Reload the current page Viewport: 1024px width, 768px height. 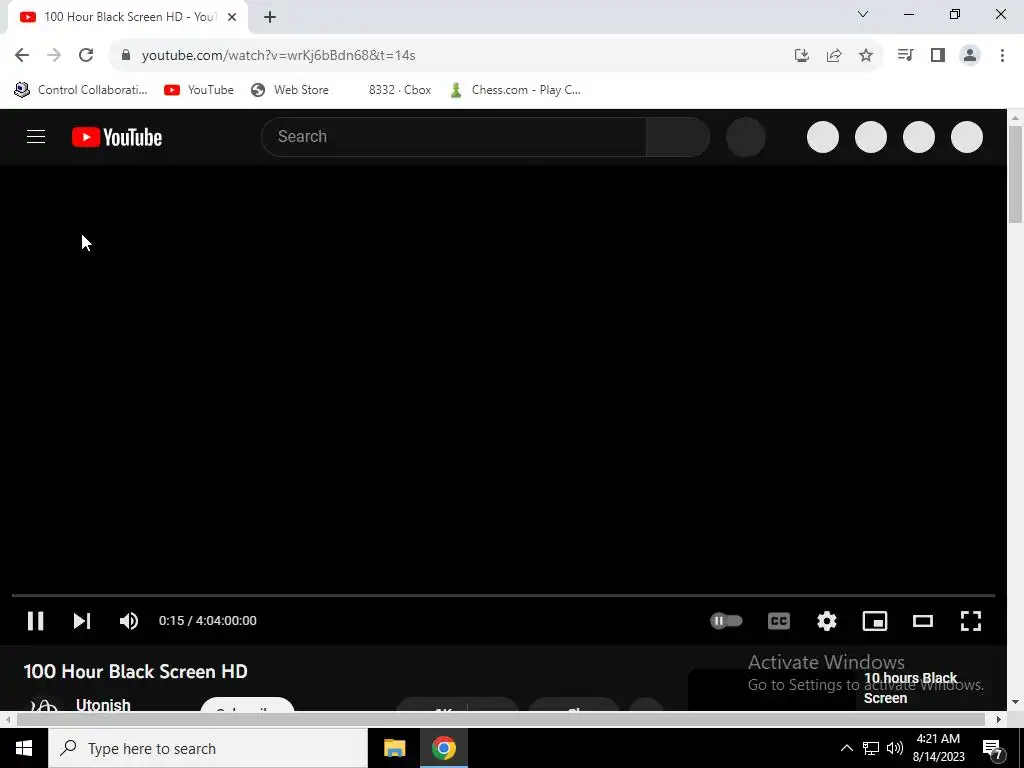pyautogui.click(x=86, y=55)
